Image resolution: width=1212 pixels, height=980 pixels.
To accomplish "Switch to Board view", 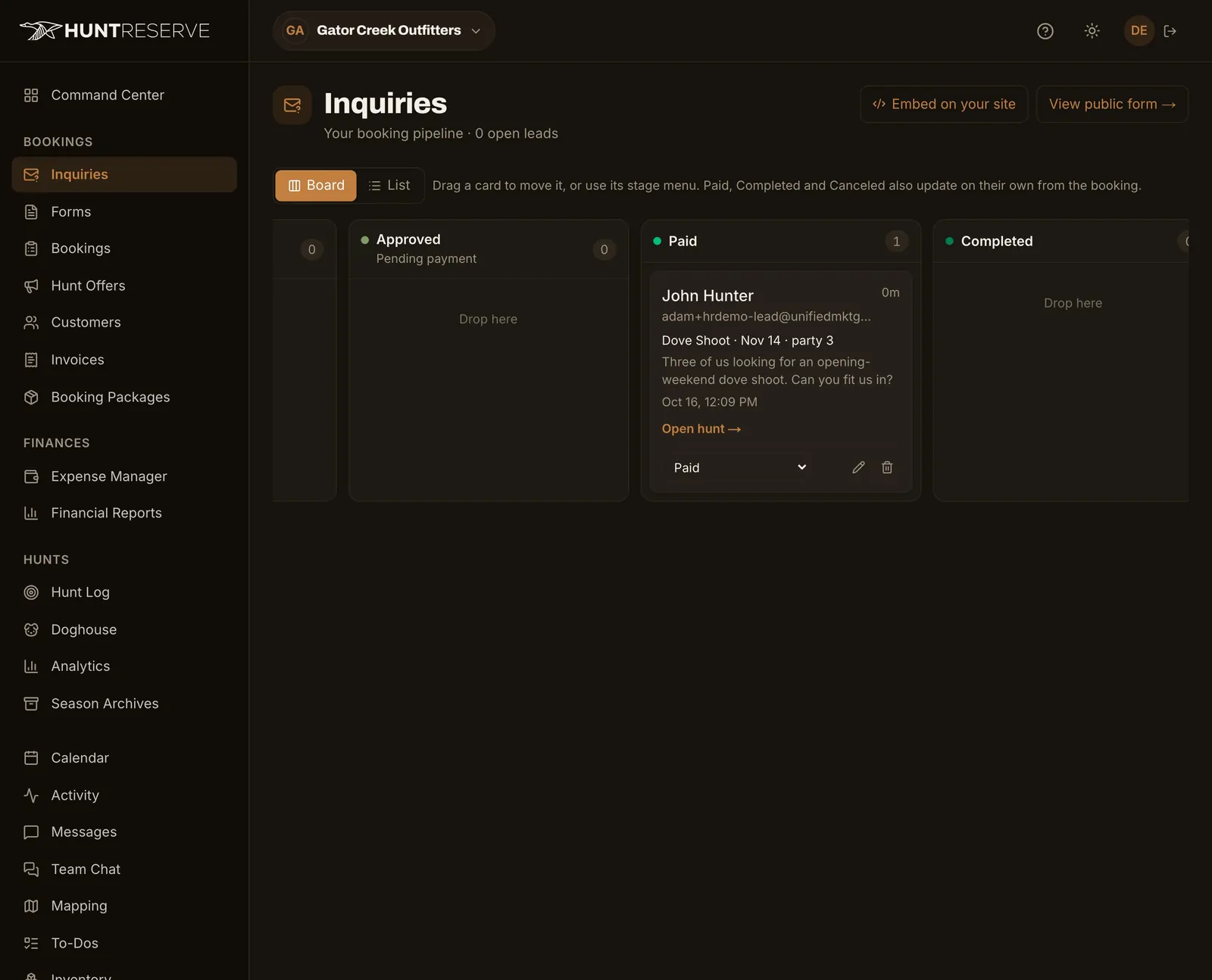I will coord(316,186).
